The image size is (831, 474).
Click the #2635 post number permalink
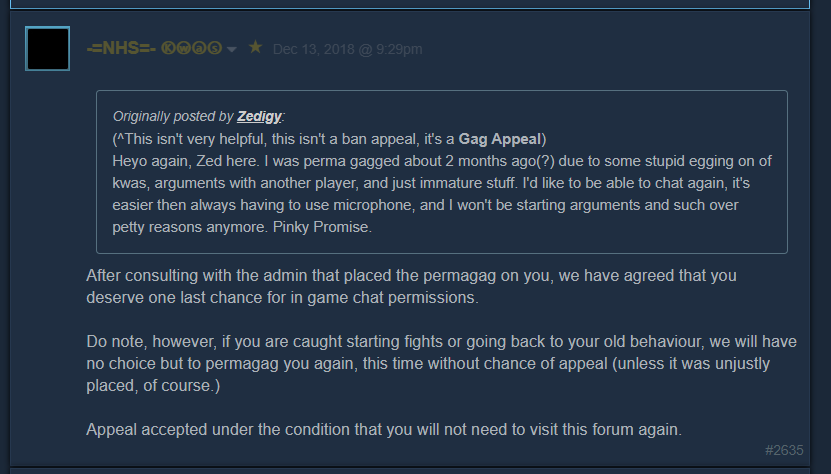tap(784, 451)
